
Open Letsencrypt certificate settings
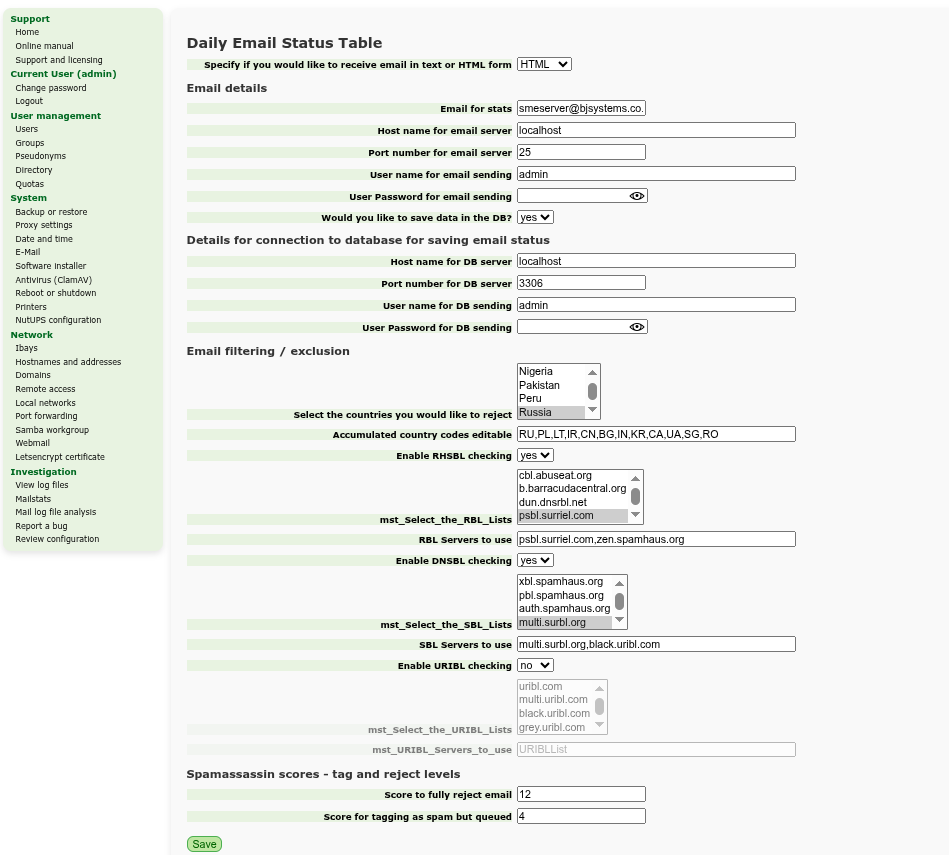pos(60,457)
